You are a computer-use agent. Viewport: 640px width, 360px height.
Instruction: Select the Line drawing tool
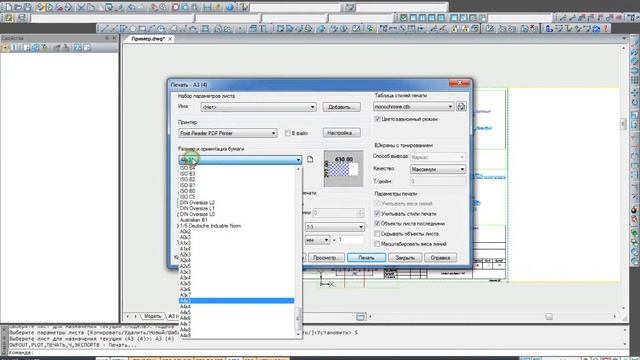pos(104,29)
